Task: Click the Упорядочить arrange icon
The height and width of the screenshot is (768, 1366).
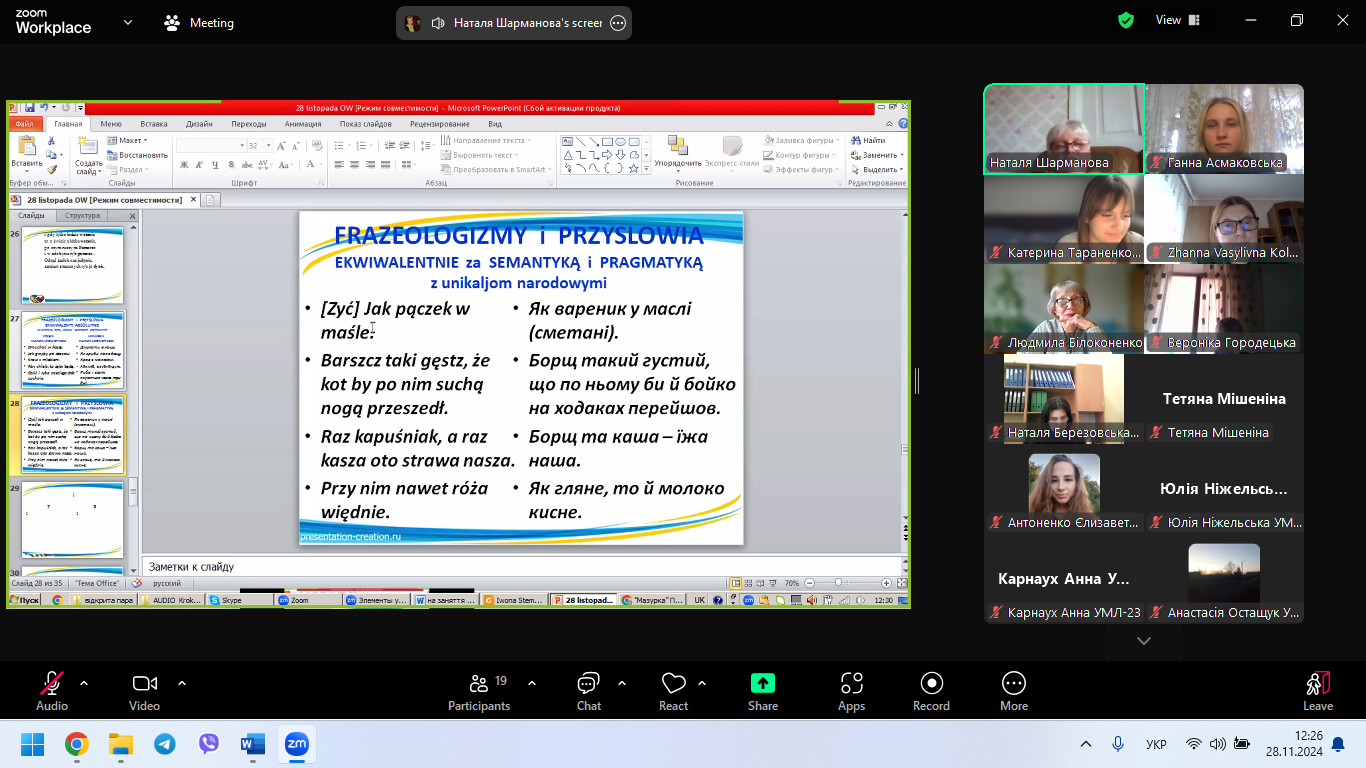Action: 678,146
